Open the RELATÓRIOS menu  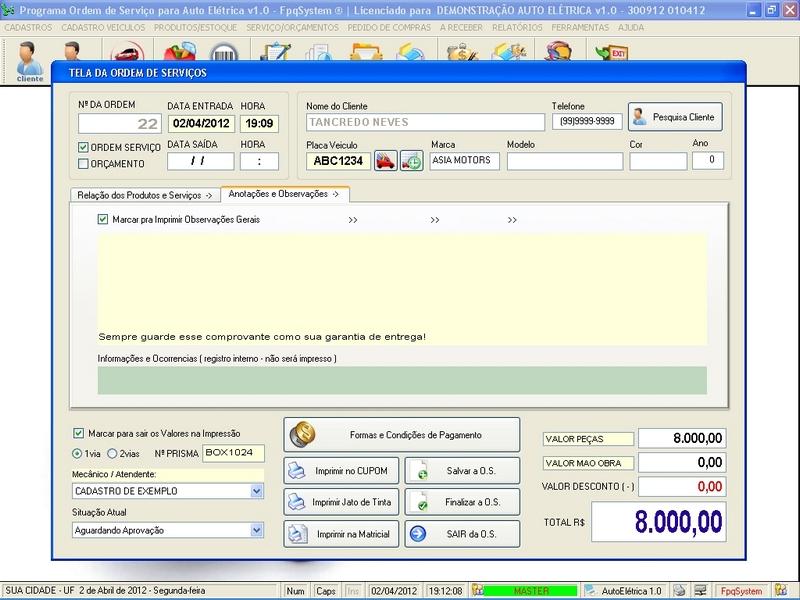point(519,27)
